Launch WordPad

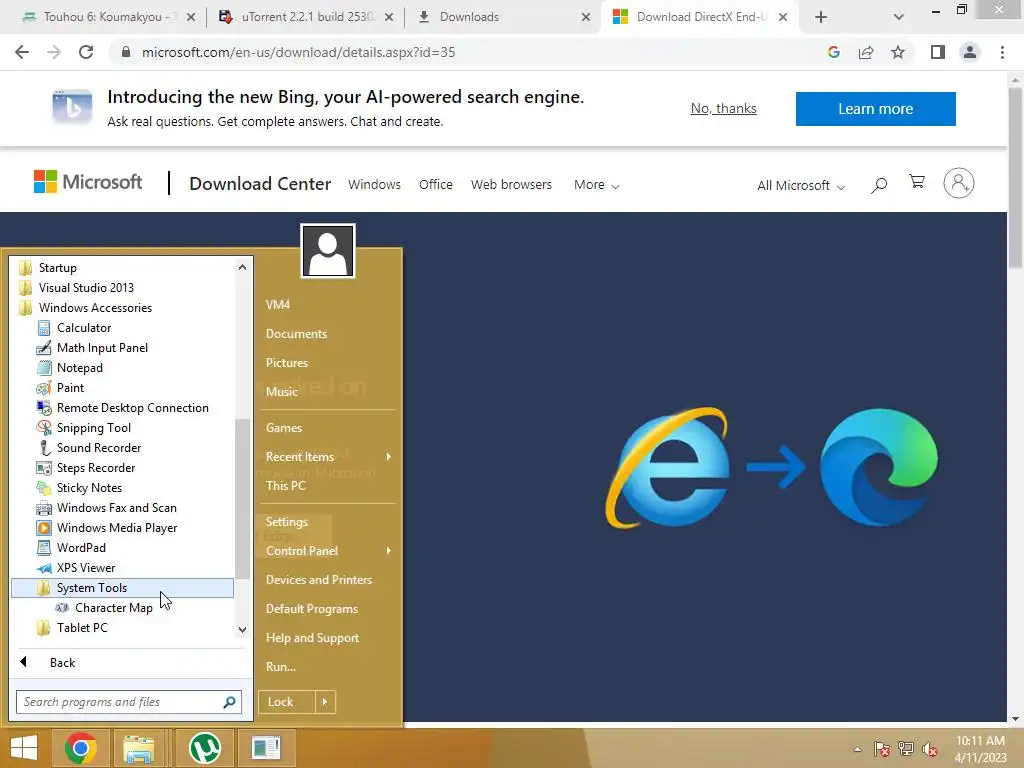tap(81, 548)
